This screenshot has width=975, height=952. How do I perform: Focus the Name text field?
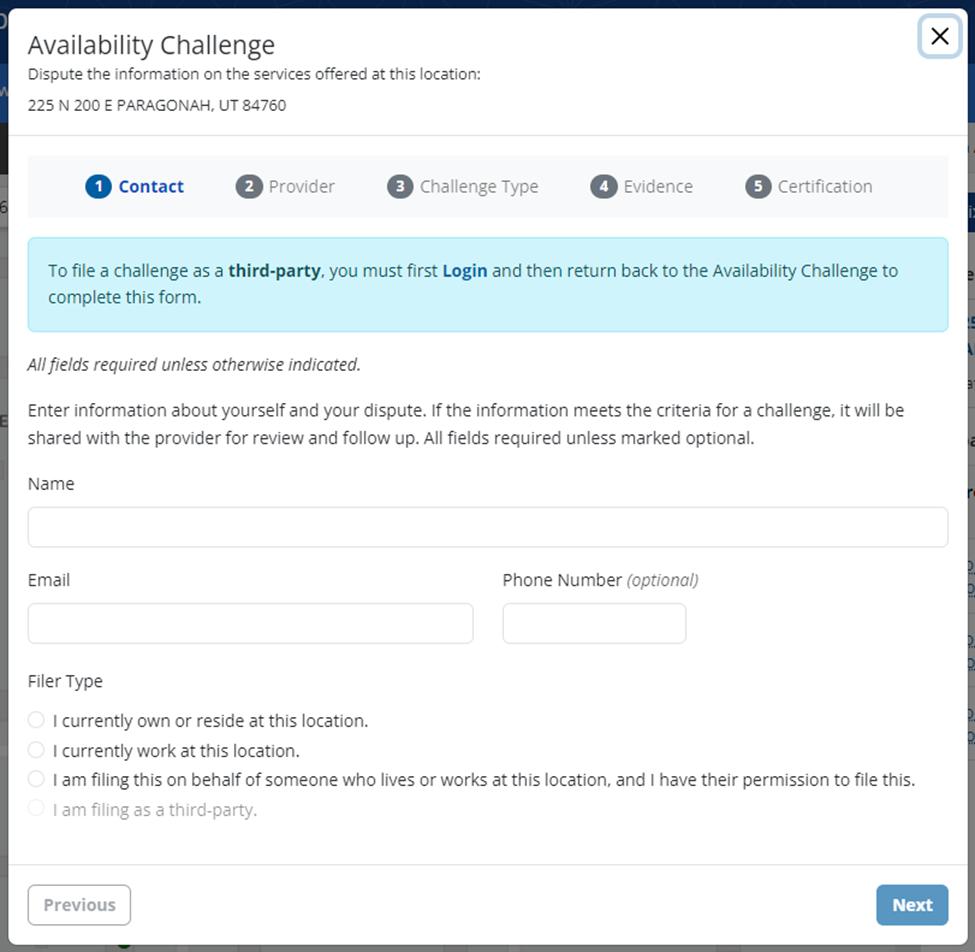(x=488, y=527)
